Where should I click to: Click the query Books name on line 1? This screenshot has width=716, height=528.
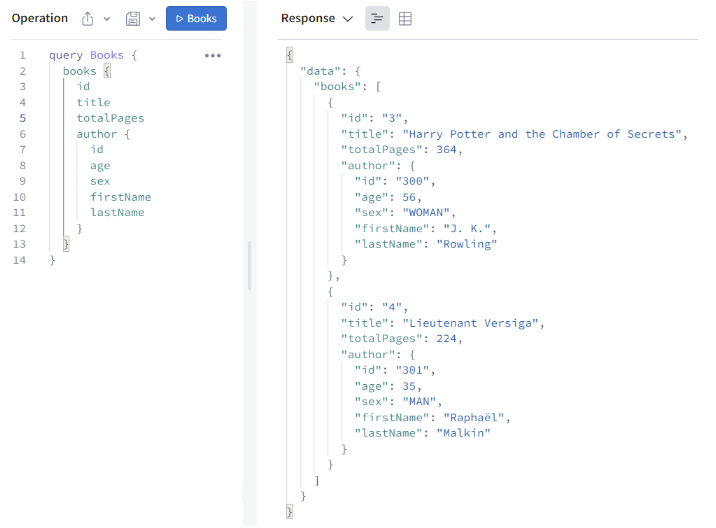click(x=107, y=55)
